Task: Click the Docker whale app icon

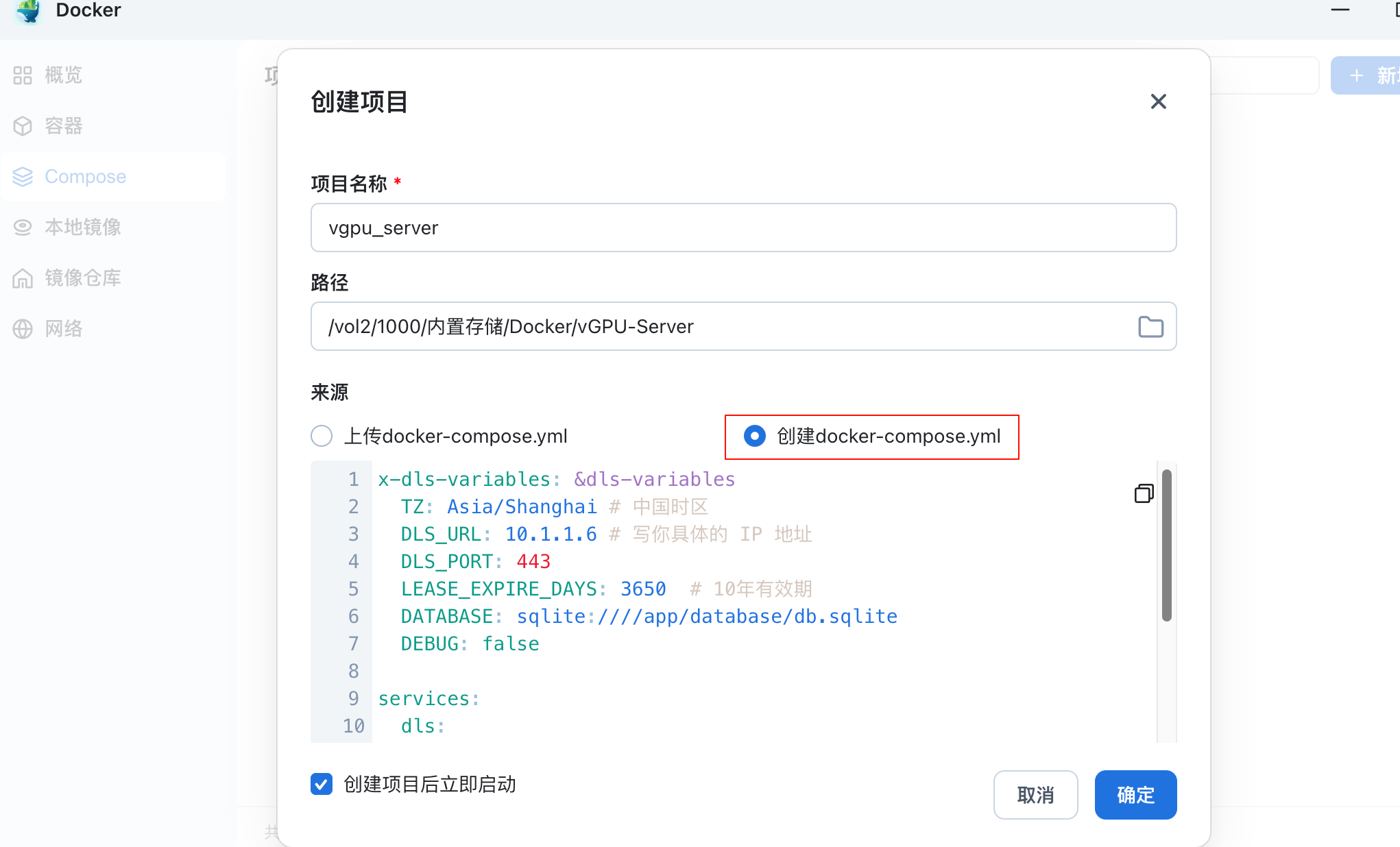Action: (x=27, y=11)
